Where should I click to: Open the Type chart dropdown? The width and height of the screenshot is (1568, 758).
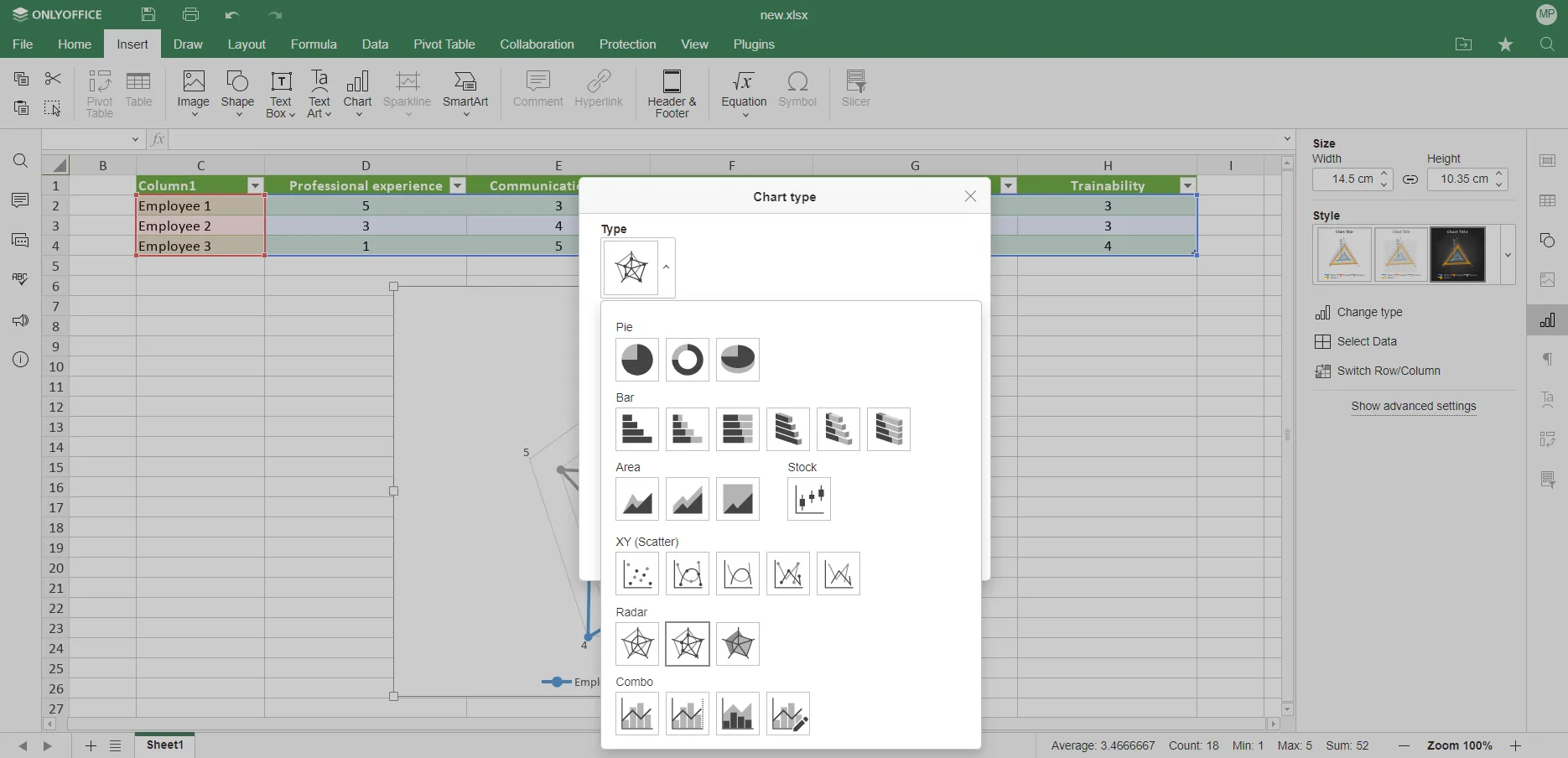pos(665,267)
